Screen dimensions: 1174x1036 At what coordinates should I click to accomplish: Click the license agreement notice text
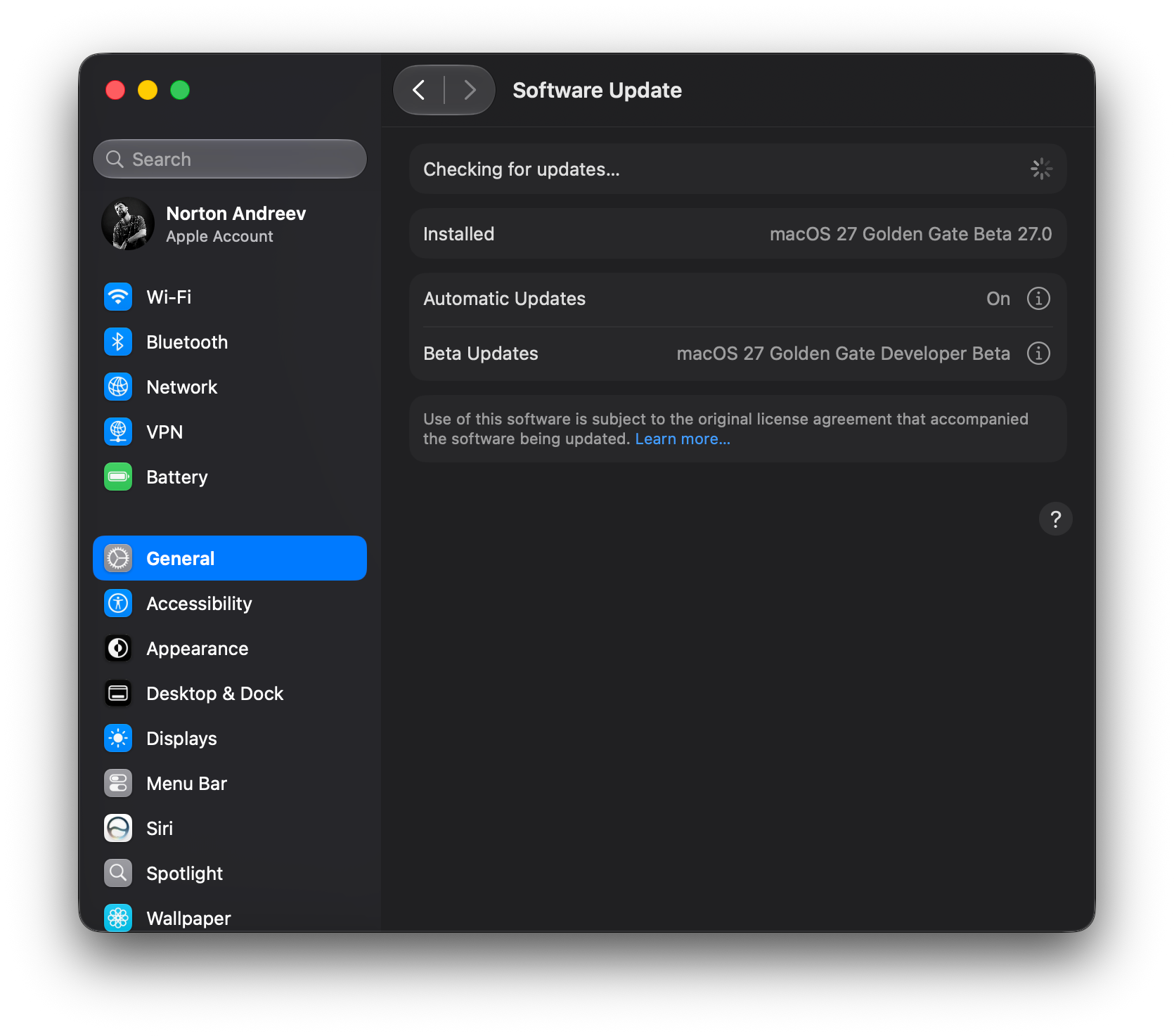click(x=725, y=429)
